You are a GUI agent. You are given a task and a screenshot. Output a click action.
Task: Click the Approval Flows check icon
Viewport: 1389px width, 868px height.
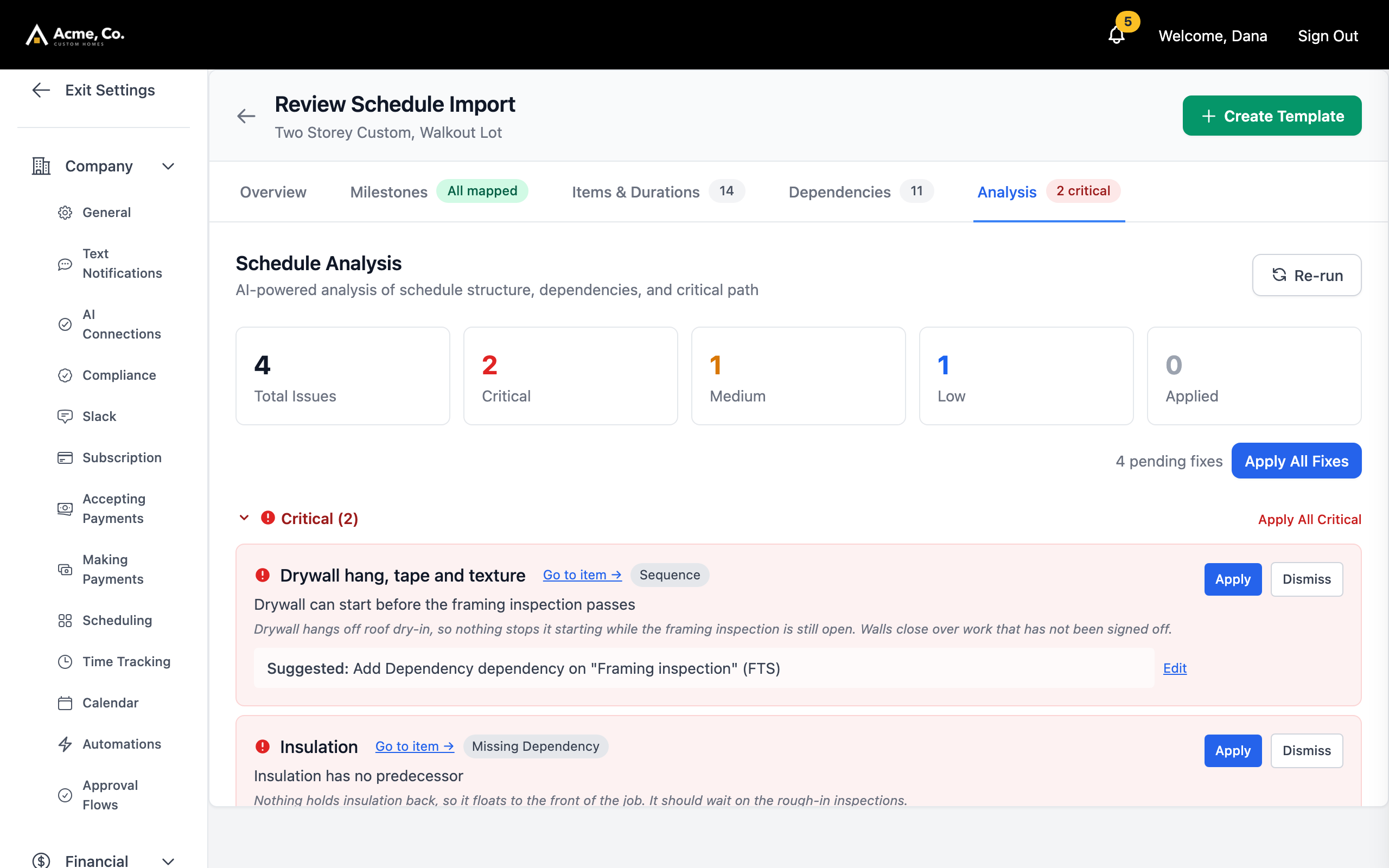click(65, 795)
